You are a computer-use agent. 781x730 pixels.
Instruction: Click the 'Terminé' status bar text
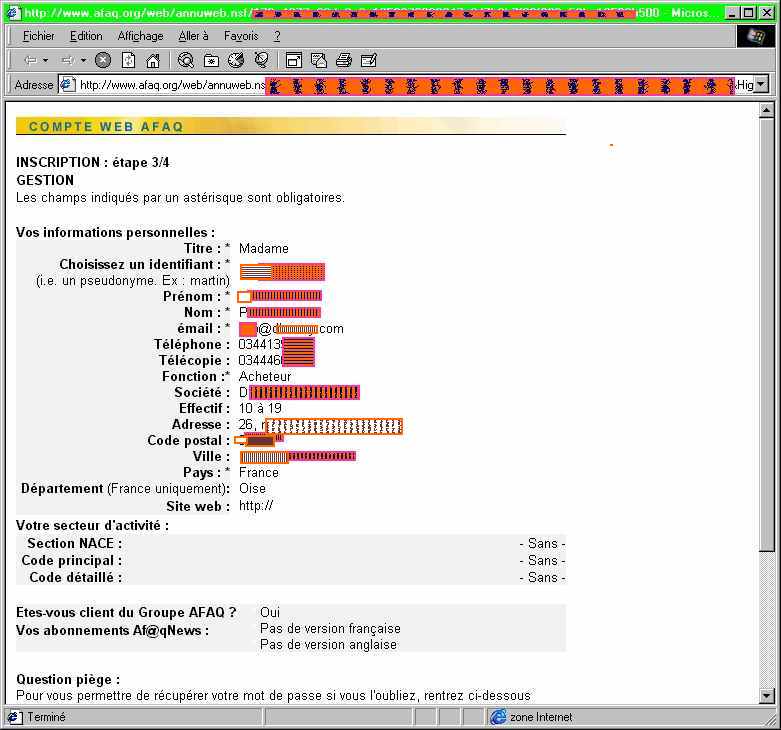(x=46, y=717)
